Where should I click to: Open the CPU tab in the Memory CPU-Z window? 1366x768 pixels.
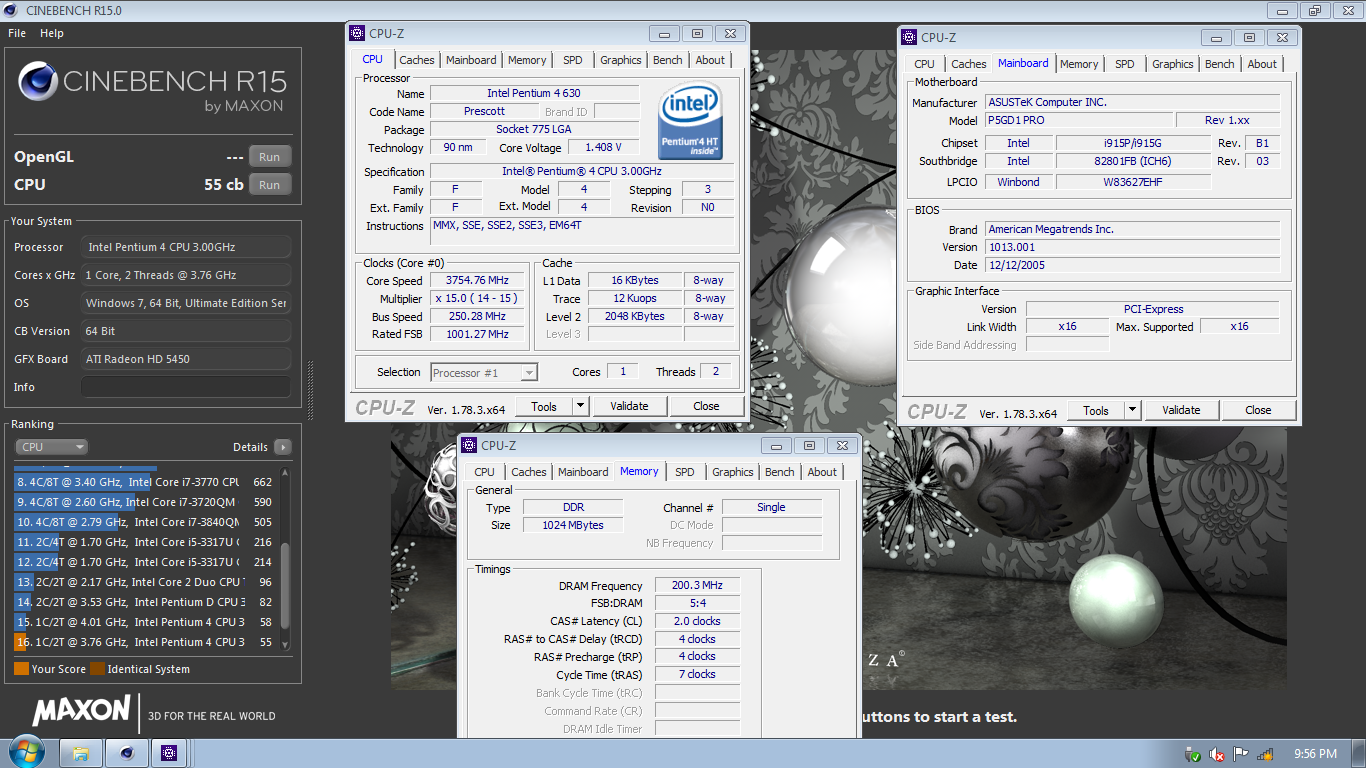pyautogui.click(x=484, y=472)
